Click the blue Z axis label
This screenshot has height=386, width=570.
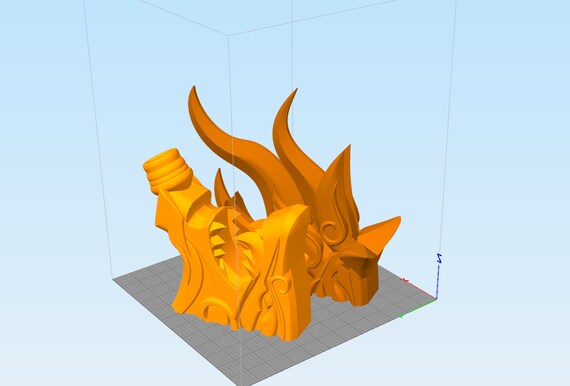[439, 258]
